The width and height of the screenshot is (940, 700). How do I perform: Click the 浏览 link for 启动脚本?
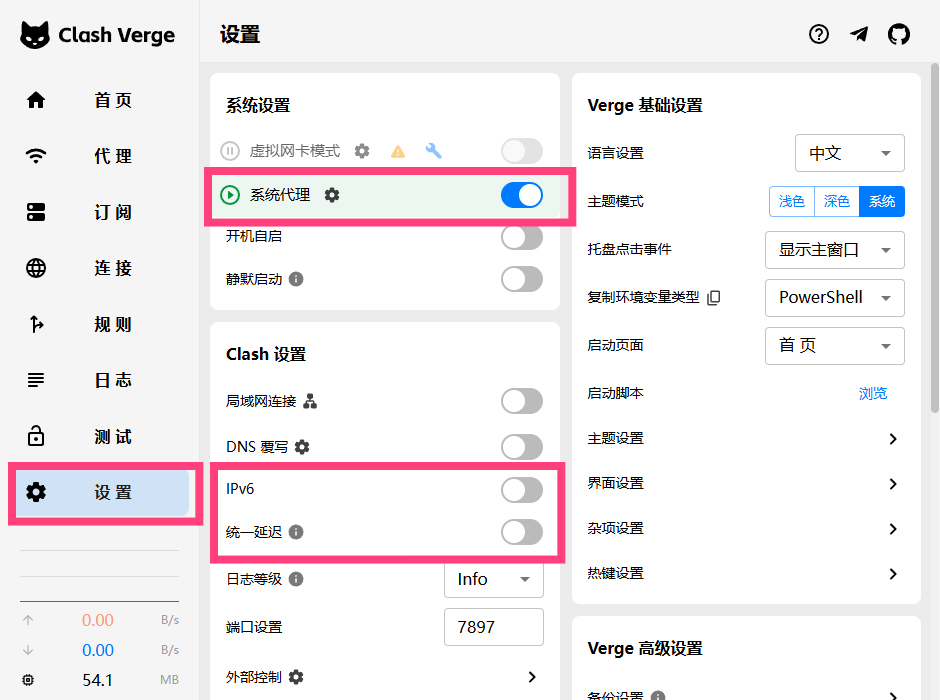872,393
